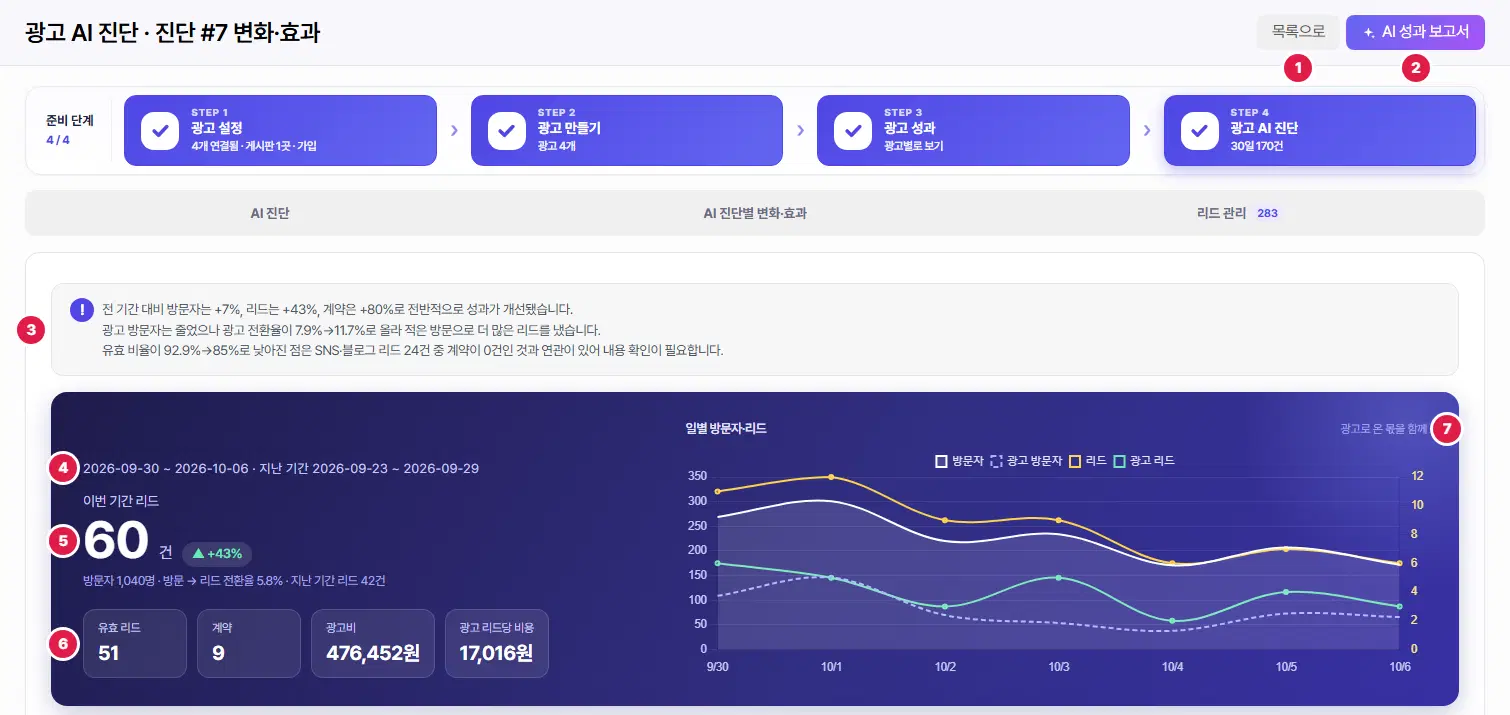Screen dimensions: 1510x715
Task: Click the 일별 방문자·리드 chart title
Action: point(726,428)
